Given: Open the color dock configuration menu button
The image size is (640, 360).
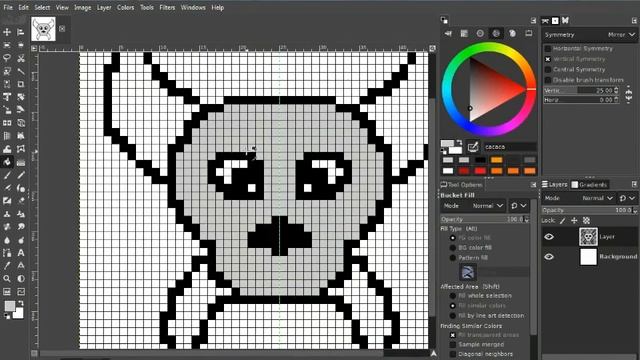Looking at the screenshot, I should pos(533,20).
